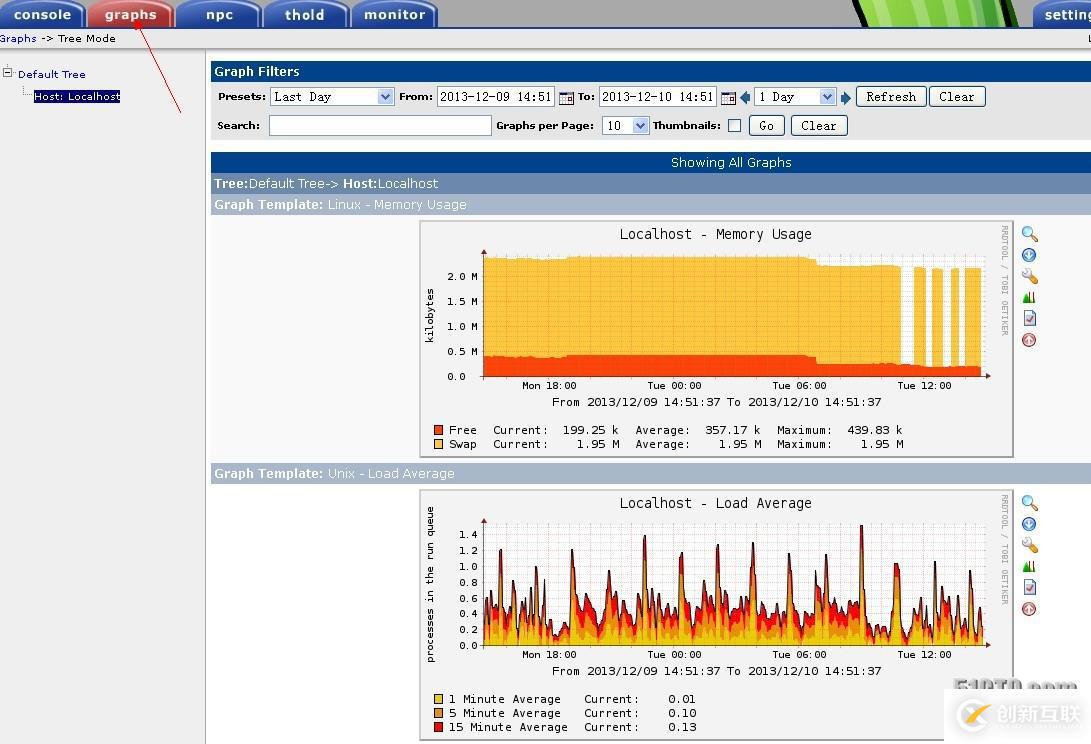This screenshot has width=1091, height=744.
Task: Change the Graphs per Page dropdown
Action: [625, 125]
